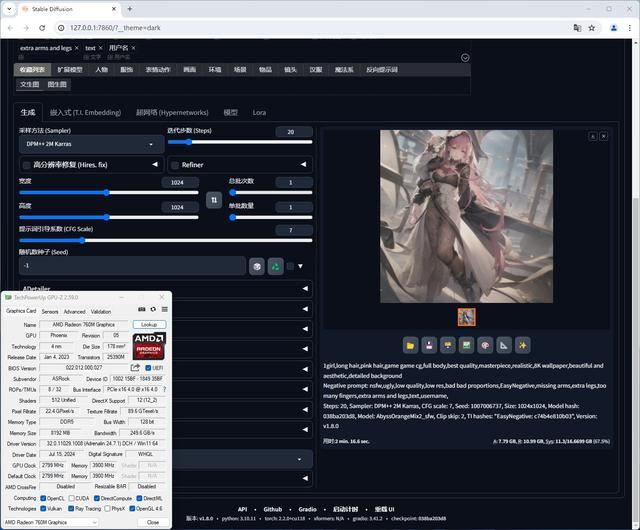Click the Lookup button in GPU-Z
This screenshot has width=640, height=530.
(151, 325)
